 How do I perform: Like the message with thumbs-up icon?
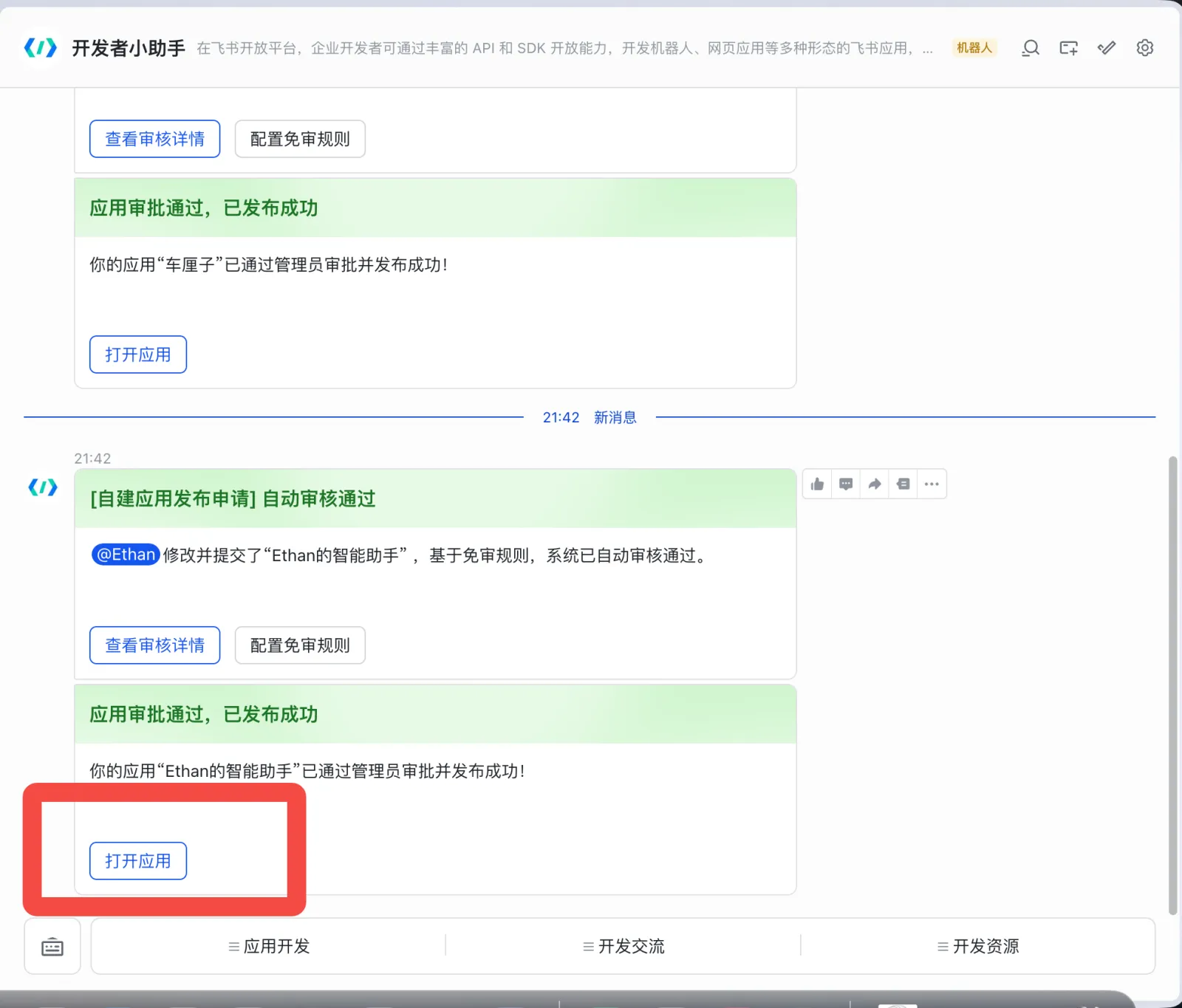point(817,484)
